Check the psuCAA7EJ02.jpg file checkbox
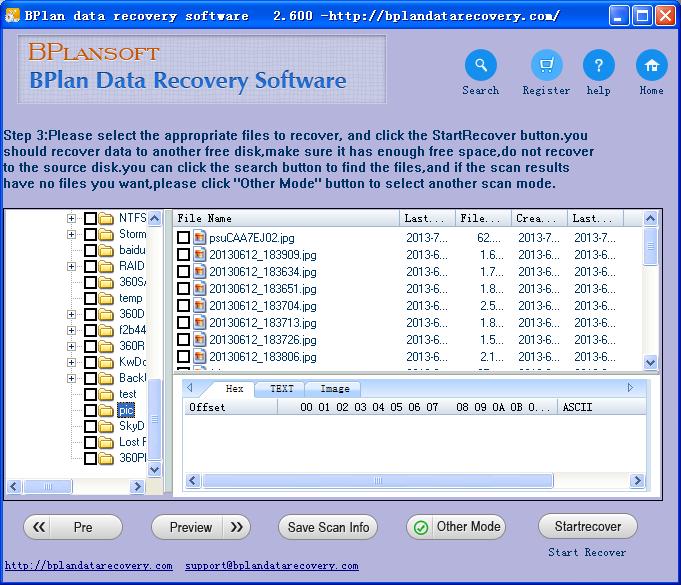This screenshot has width=681, height=585. click(183, 238)
